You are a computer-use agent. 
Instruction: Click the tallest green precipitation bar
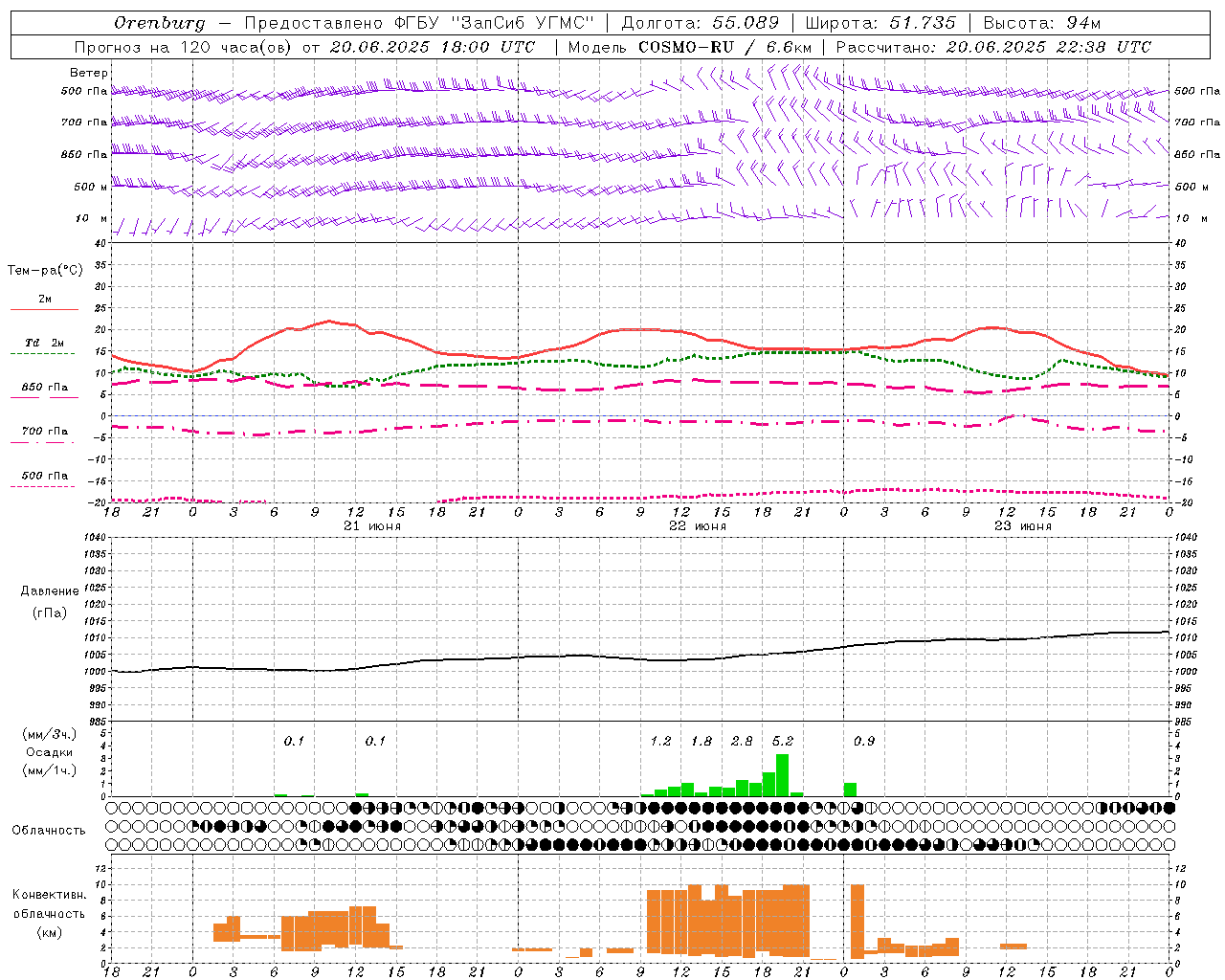(783, 775)
